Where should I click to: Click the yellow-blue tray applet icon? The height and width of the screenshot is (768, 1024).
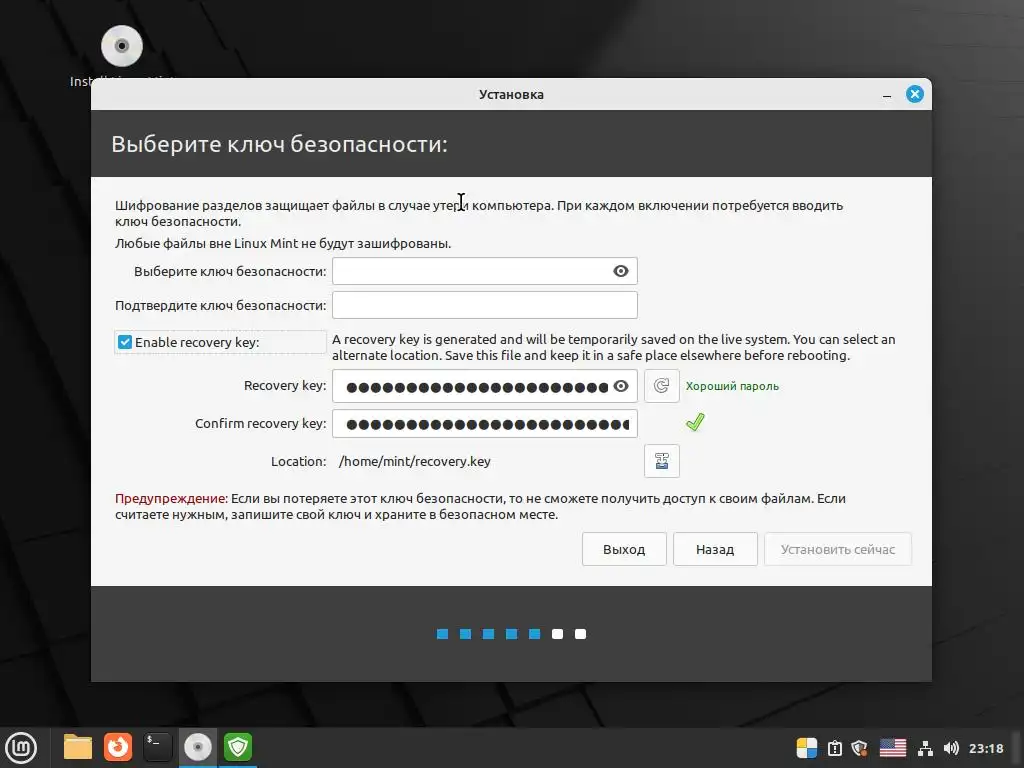click(807, 748)
